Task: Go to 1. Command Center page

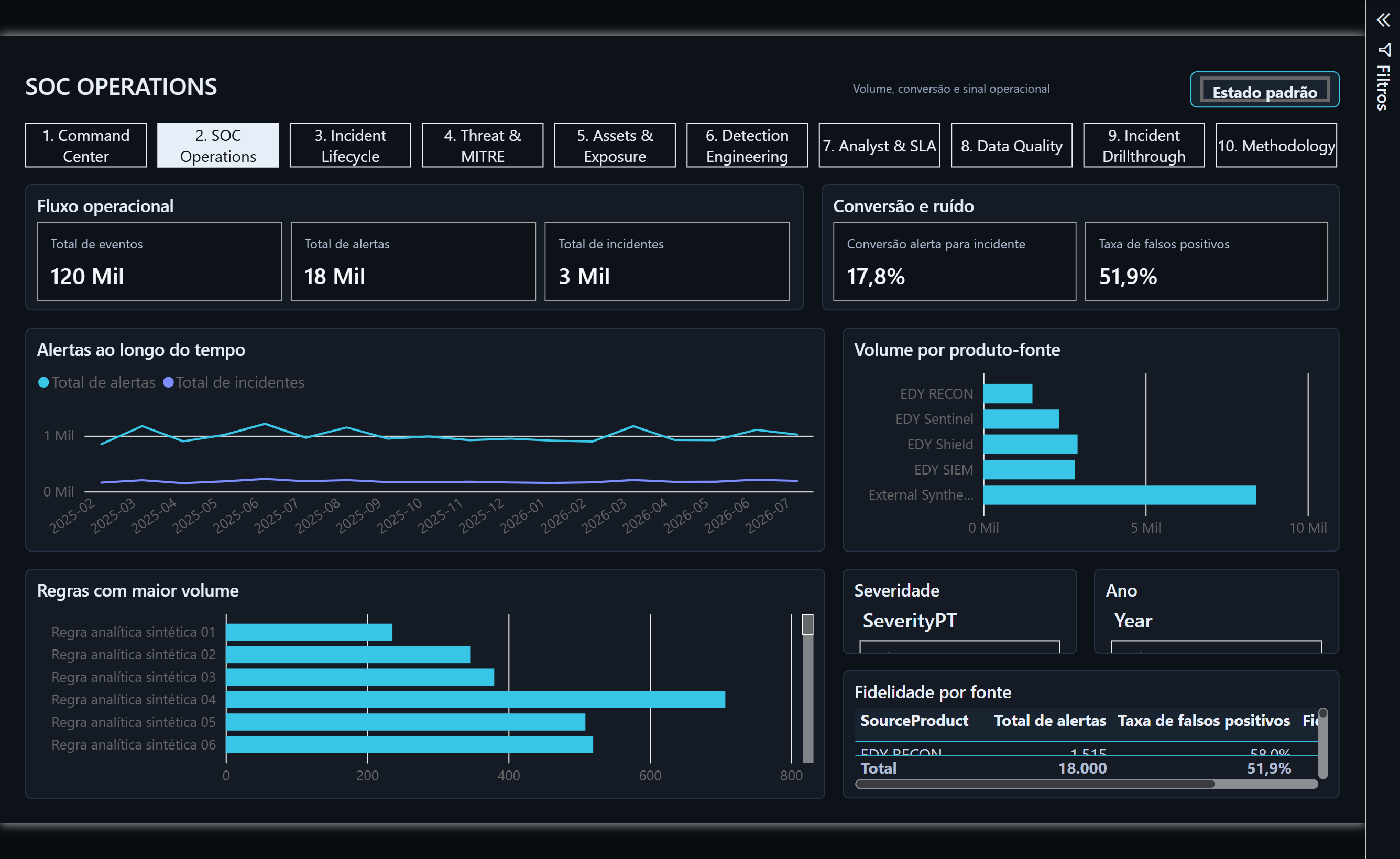Action: [86, 146]
